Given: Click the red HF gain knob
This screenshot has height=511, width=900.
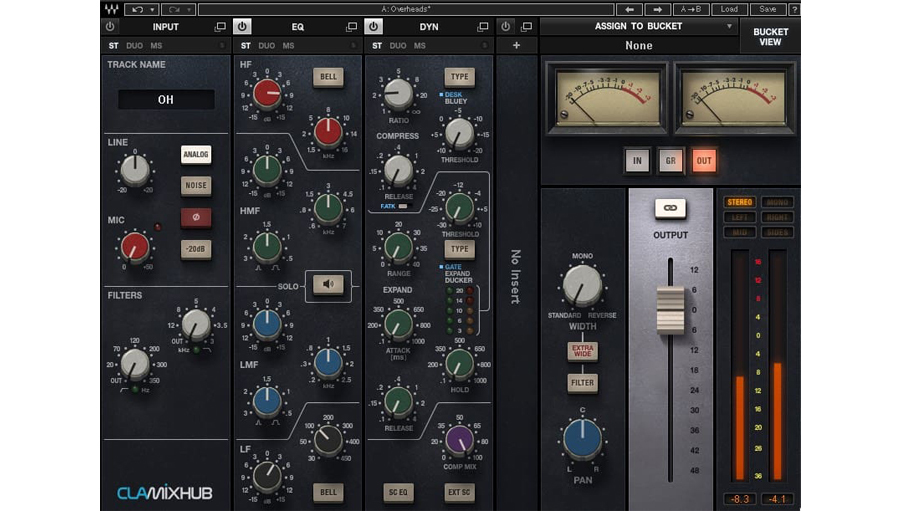Looking at the screenshot, I should [267, 93].
